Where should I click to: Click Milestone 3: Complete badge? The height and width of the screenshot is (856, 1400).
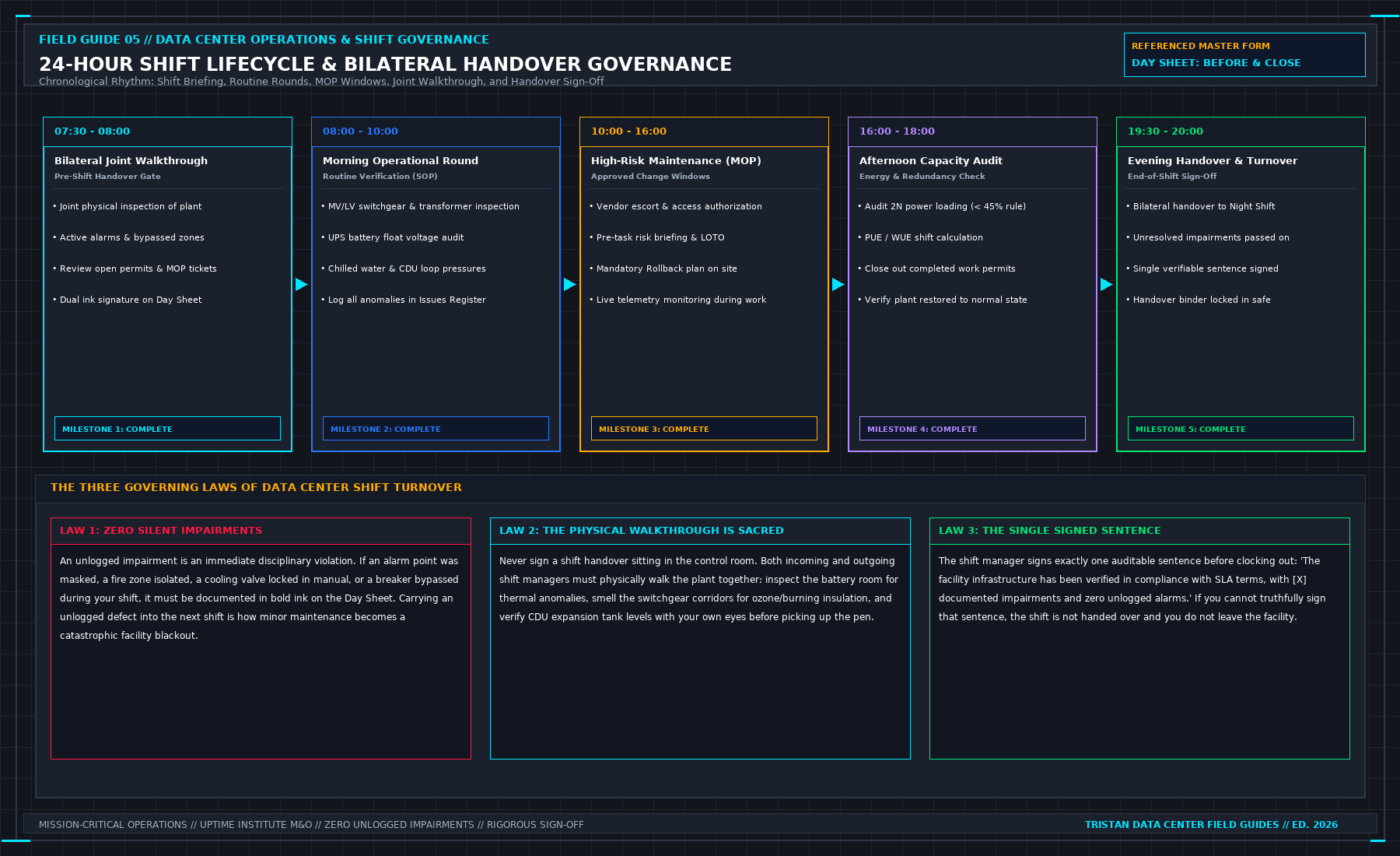pos(704,429)
